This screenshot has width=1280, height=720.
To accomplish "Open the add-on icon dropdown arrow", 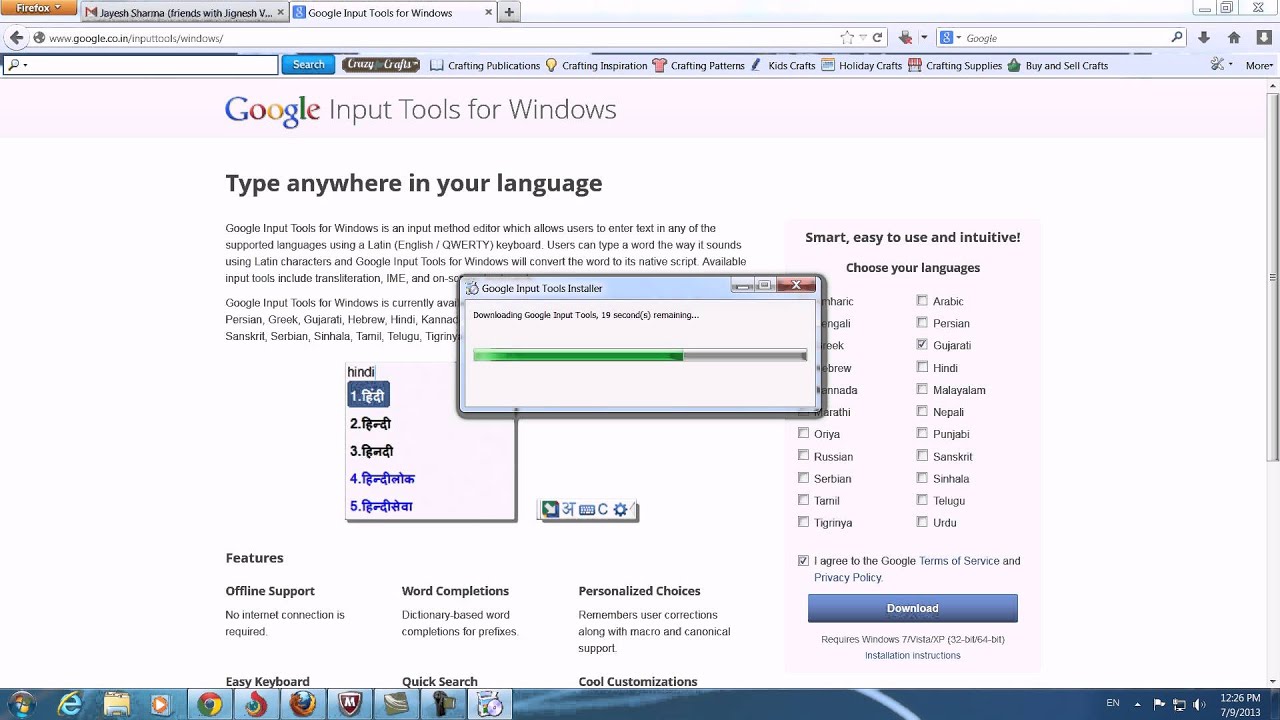I will pyautogui.click(x=923, y=38).
